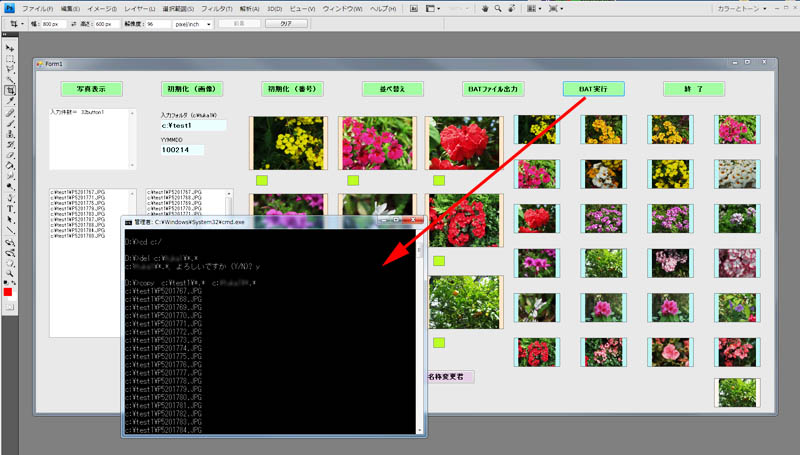Click green checkbox under pink flower photo
This screenshot has height=455, width=800.
pos(352,180)
